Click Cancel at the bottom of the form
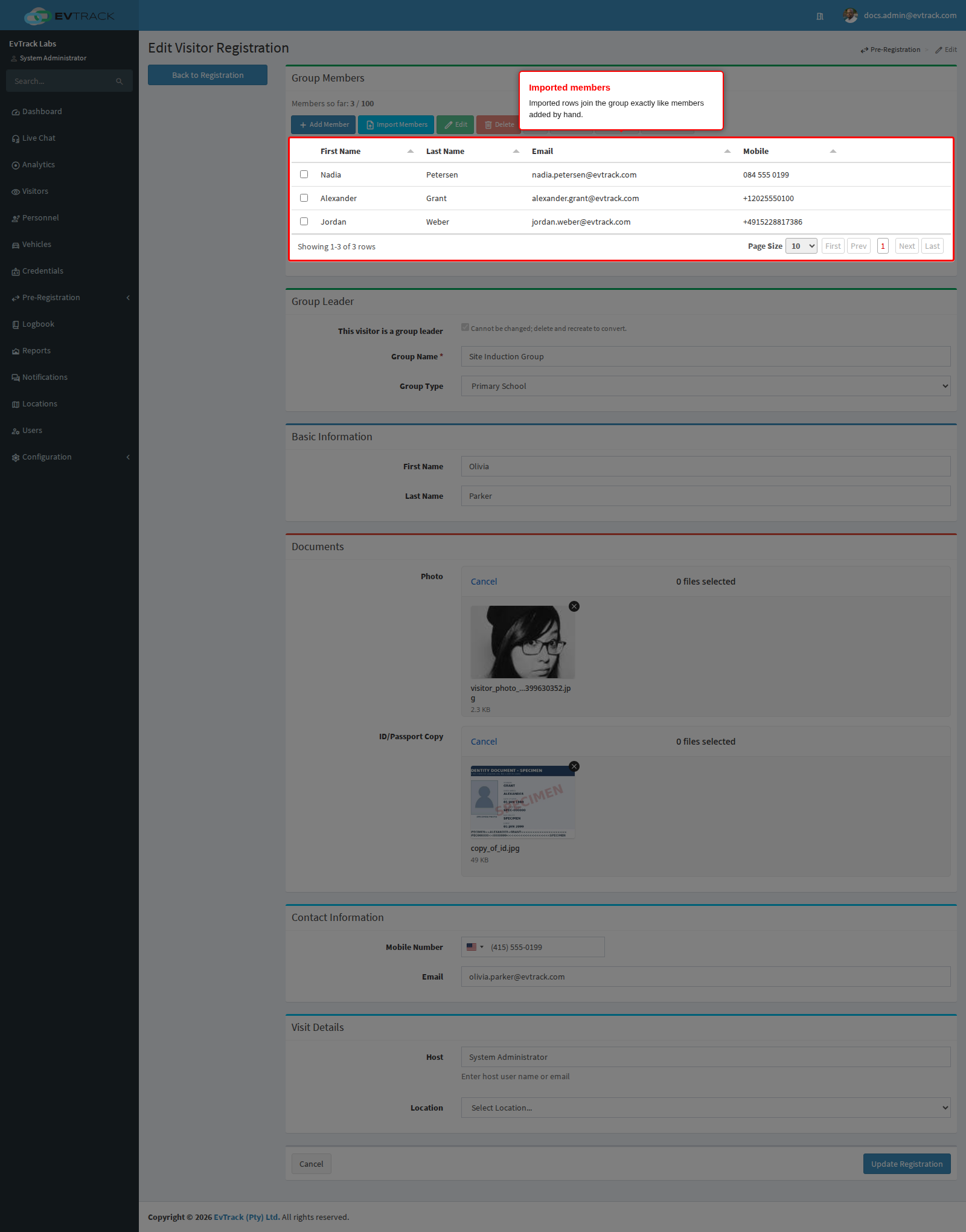This screenshot has width=966, height=1232. [312, 1164]
